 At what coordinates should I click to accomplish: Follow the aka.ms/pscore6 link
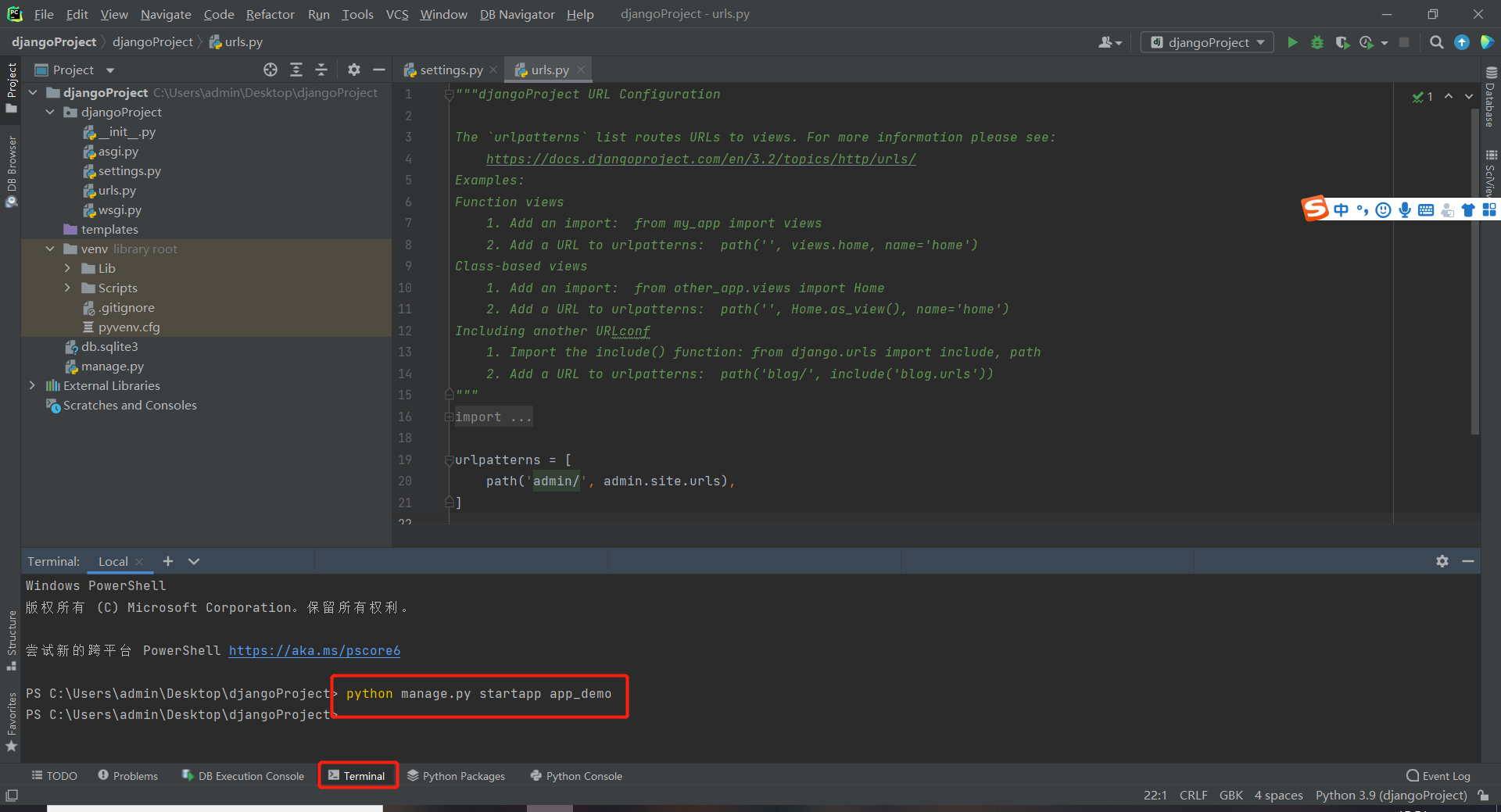314,650
